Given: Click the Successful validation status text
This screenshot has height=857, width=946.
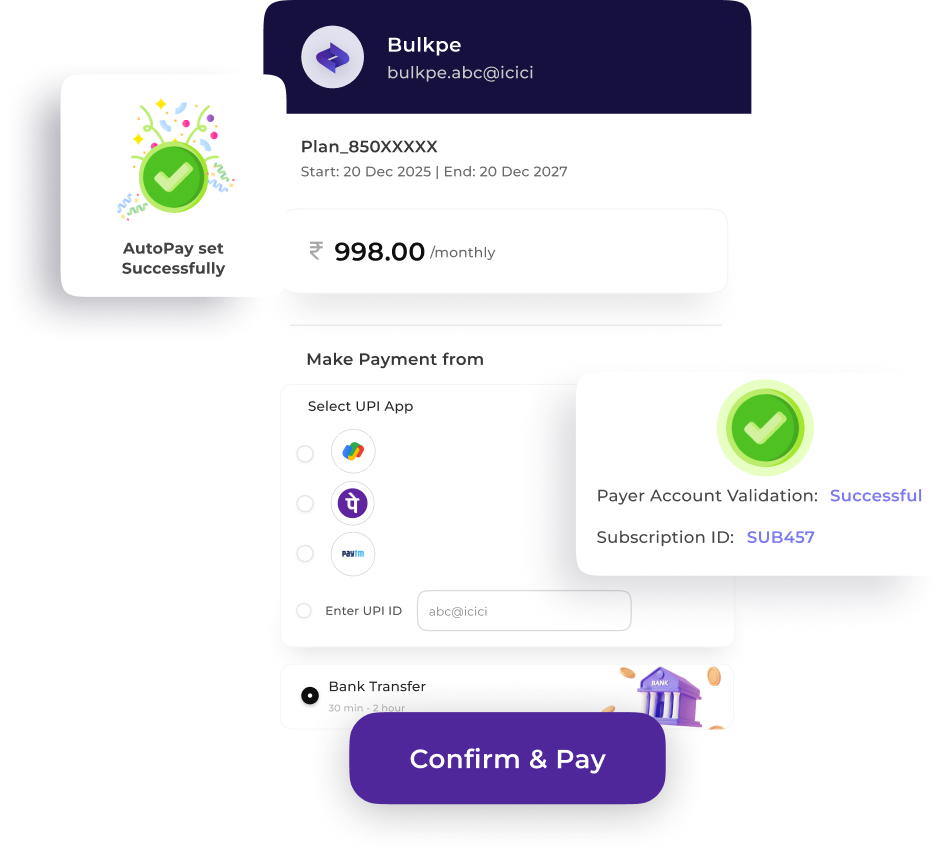Looking at the screenshot, I should [876, 495].
